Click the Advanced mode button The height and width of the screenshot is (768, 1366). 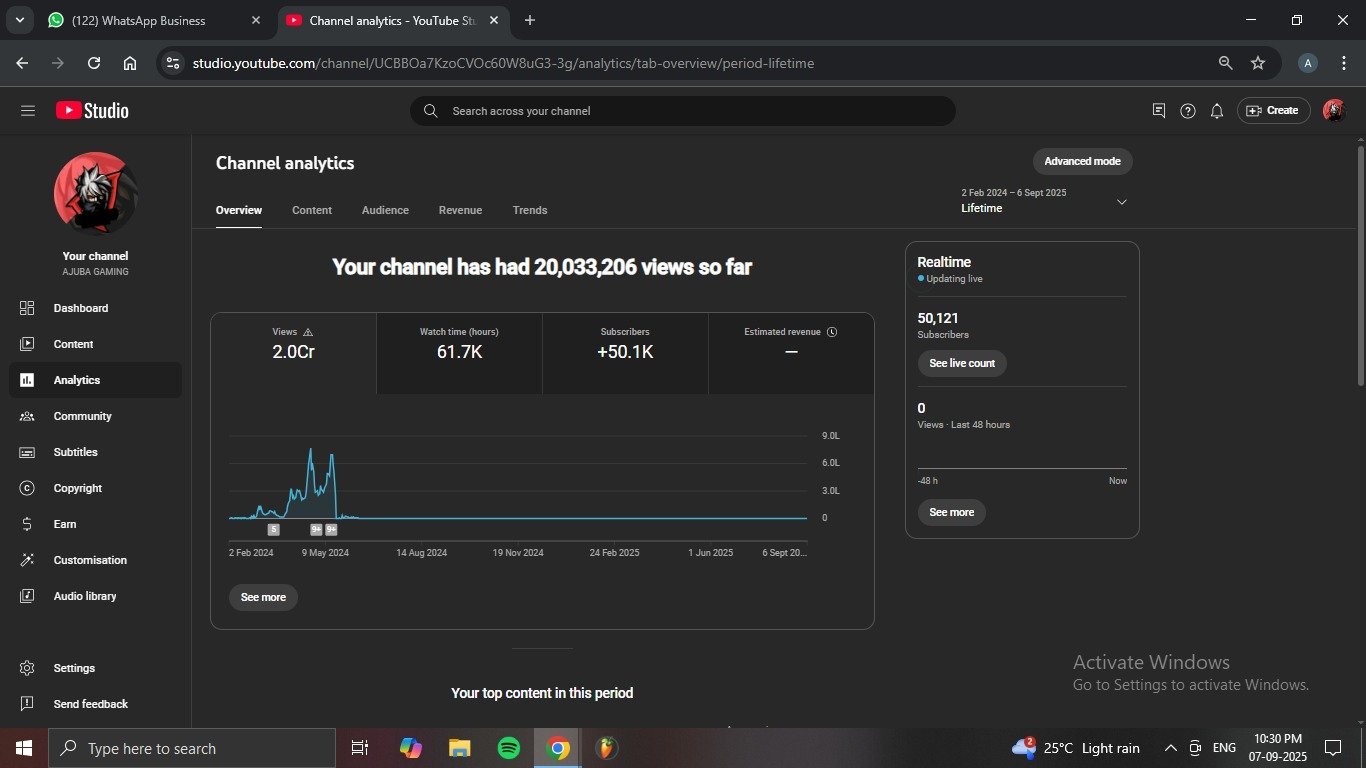point(1082,161)
